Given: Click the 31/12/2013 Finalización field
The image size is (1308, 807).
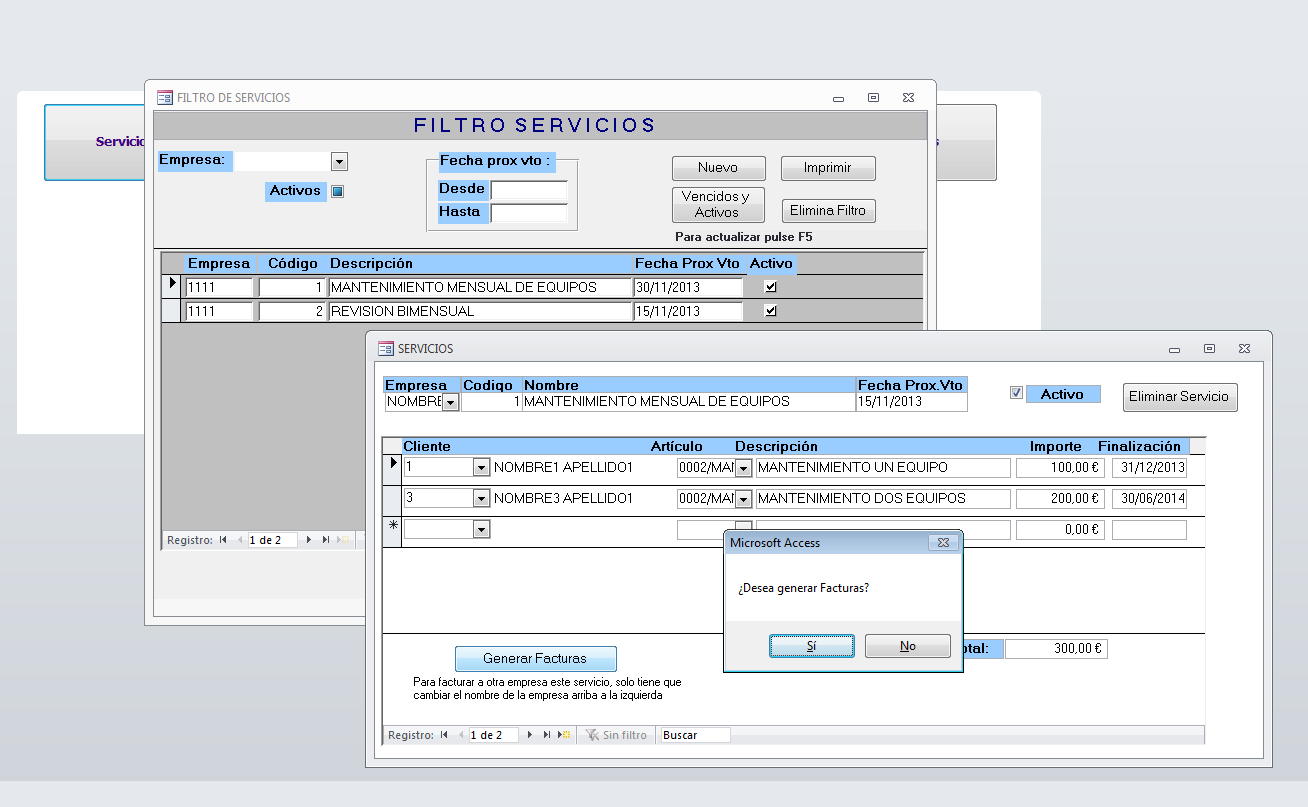Looking at the screenshot, I should [x=1149, y=468].
